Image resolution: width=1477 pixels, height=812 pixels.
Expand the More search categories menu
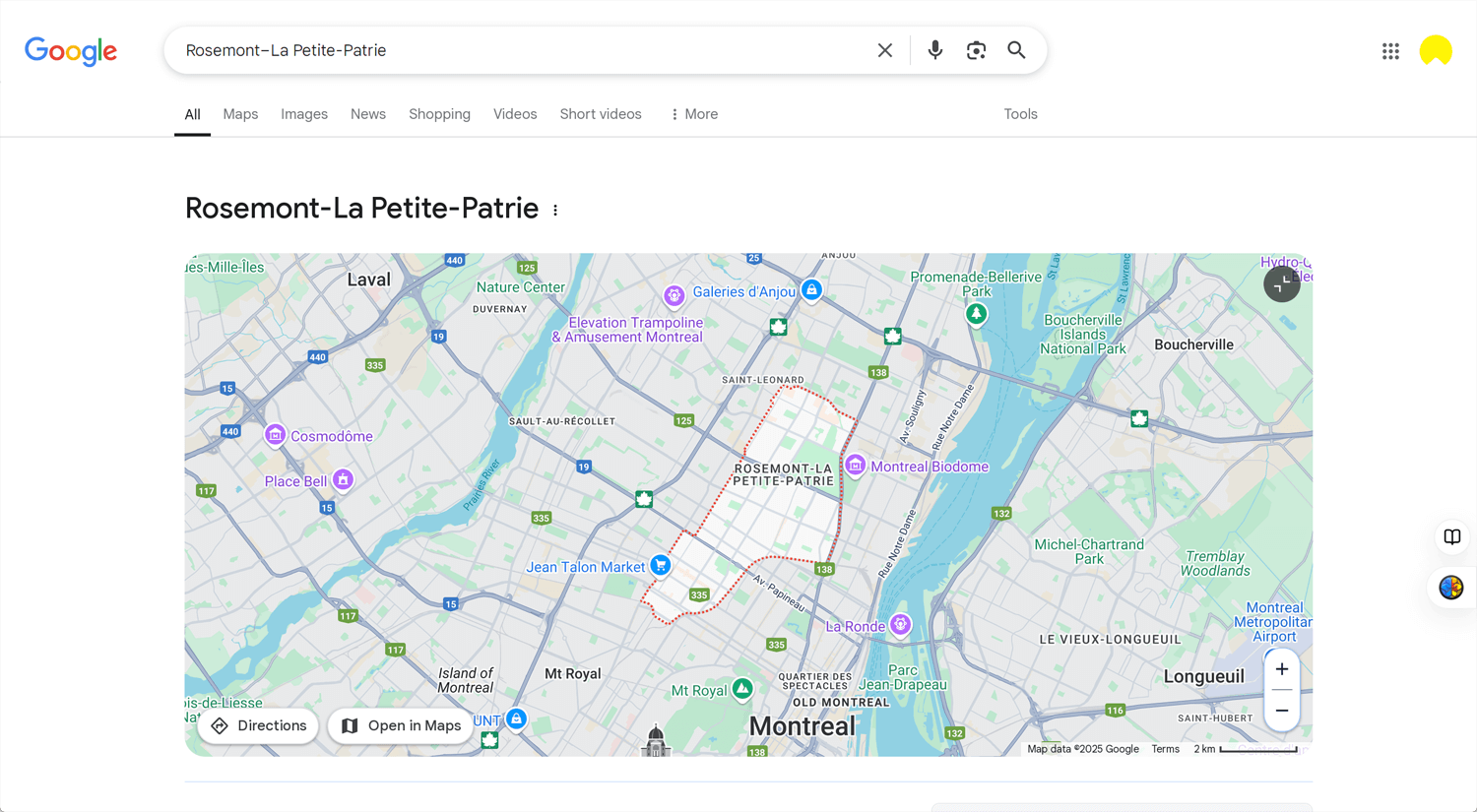pos(693,114)
